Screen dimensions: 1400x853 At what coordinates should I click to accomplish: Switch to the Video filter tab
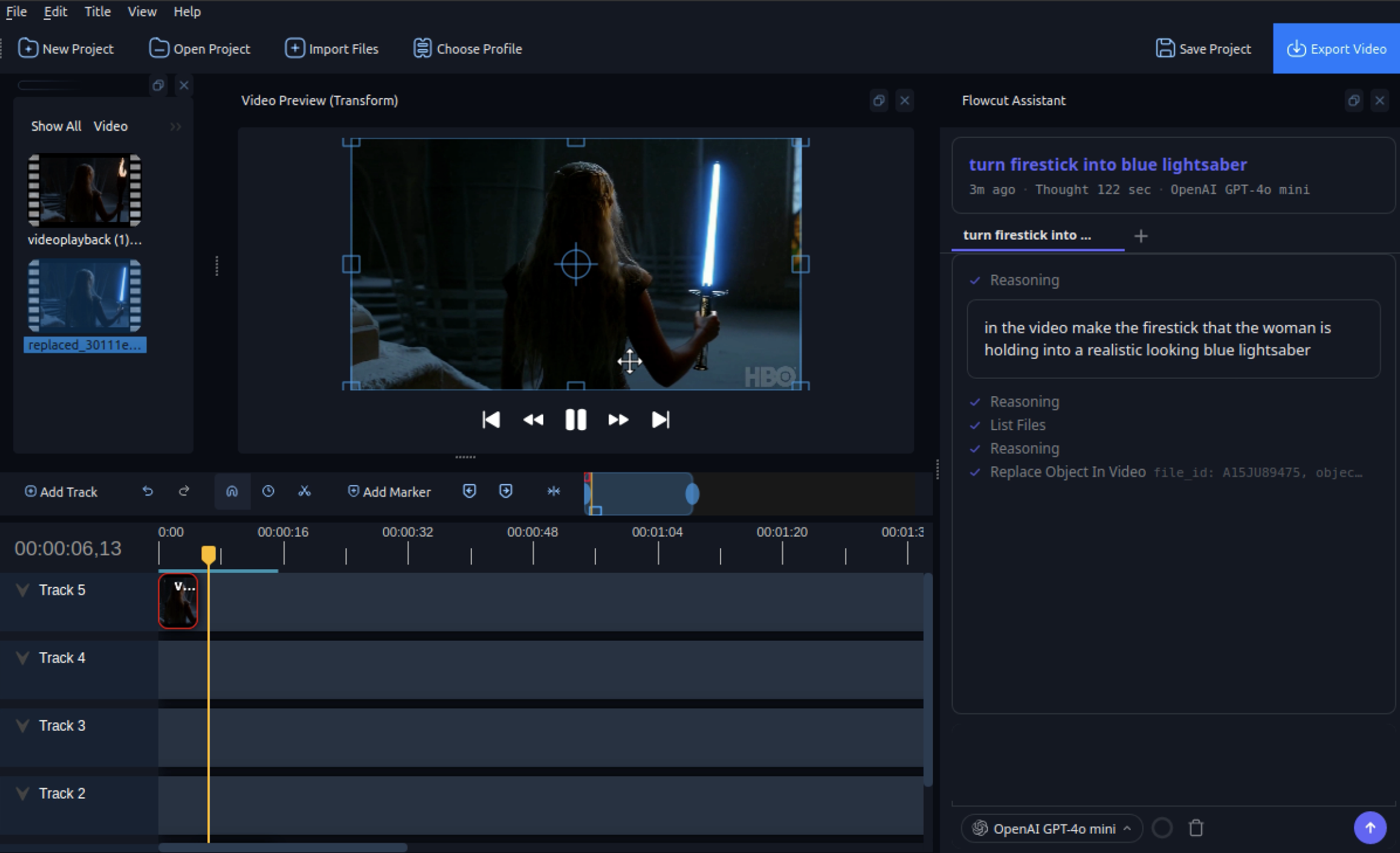[x=110, y=126]
